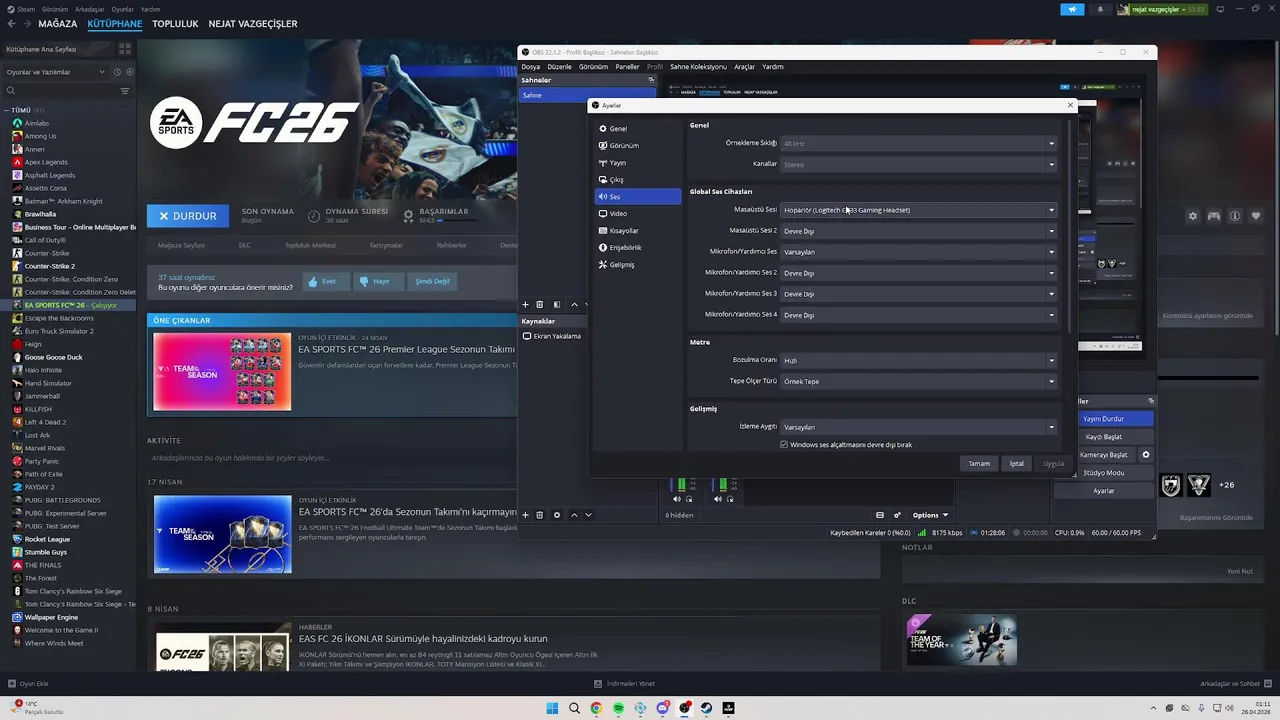Viewport: 1280px width, 720px height.
Task: Open Genel settings category in OBS
Action: pos(637,129)
